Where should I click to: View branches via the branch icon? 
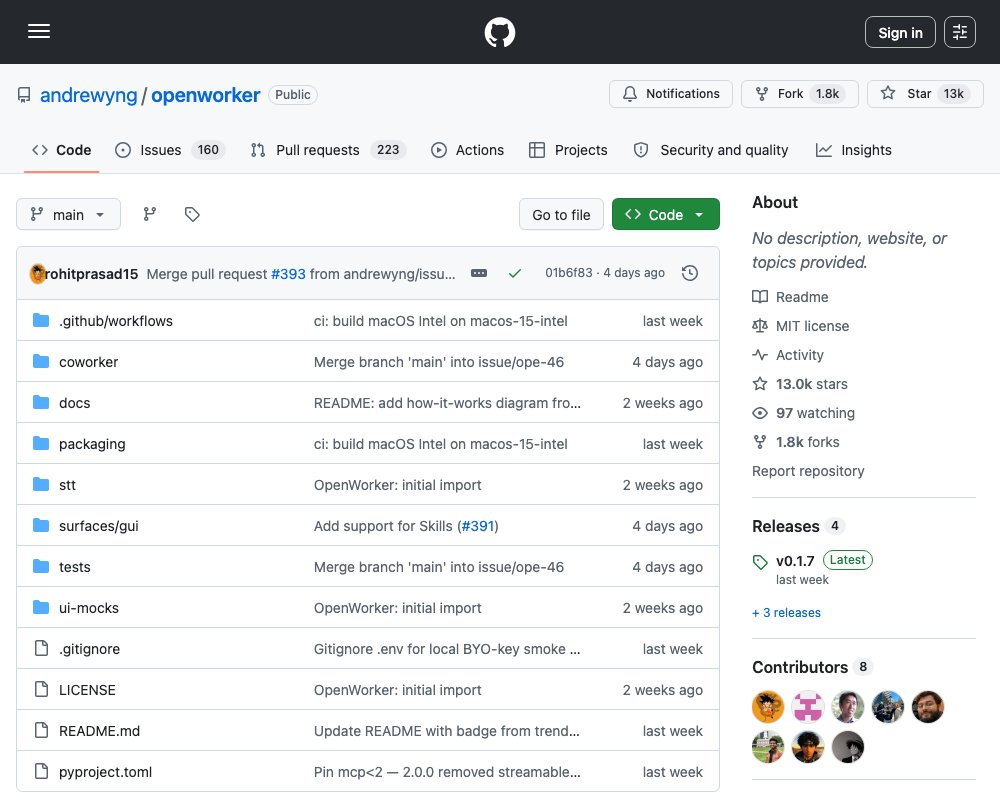point(150,214)
